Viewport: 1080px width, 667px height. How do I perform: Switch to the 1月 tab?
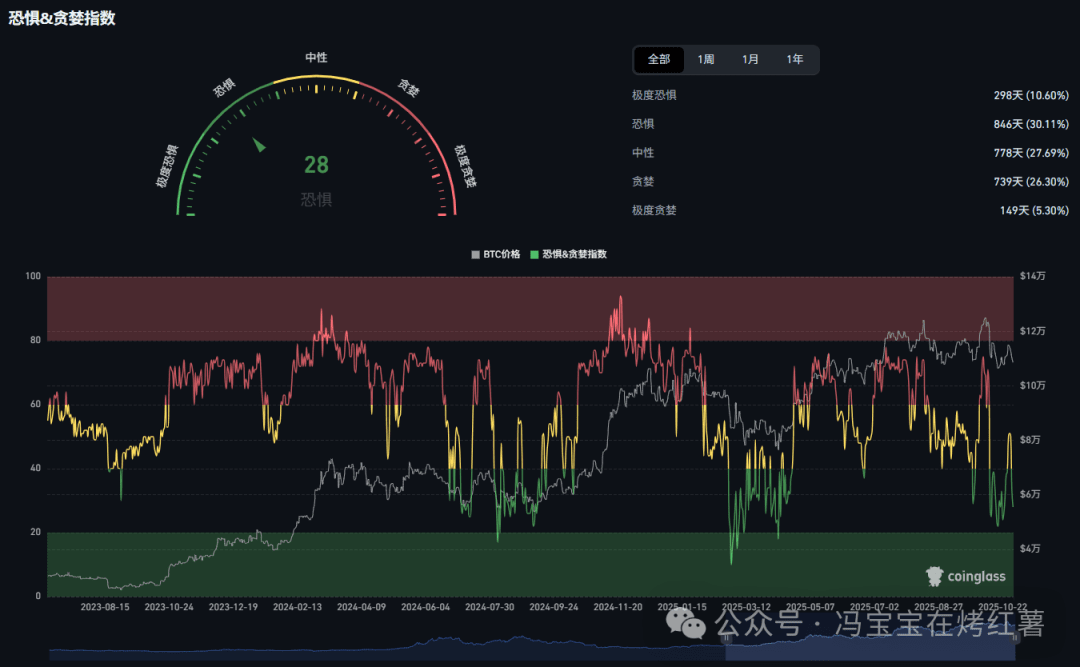click(750, 60)
